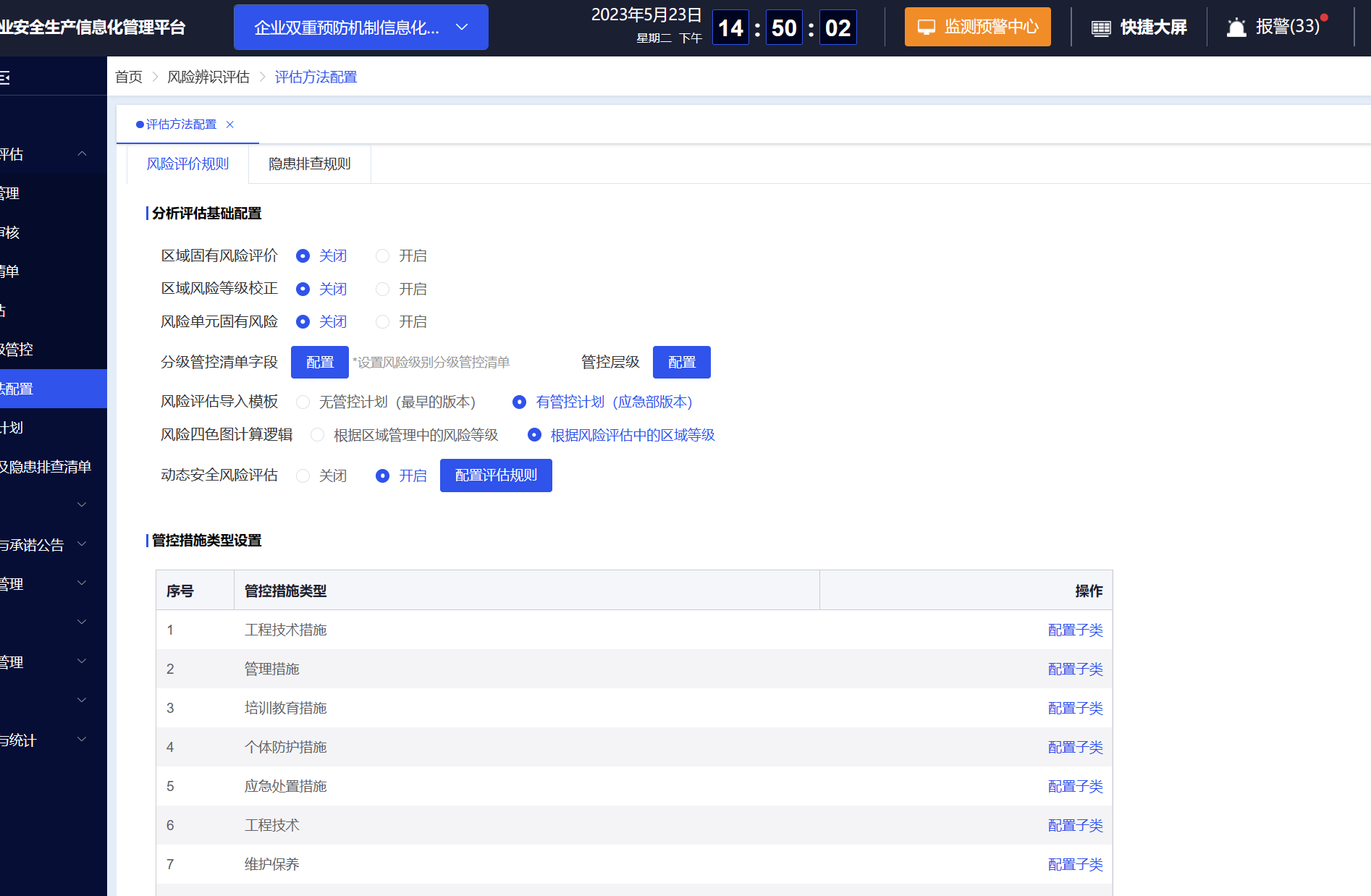Set 动态安全风险评估 to 关闭
This screenshot has width=1371, height=896.
tap(303, 476)
